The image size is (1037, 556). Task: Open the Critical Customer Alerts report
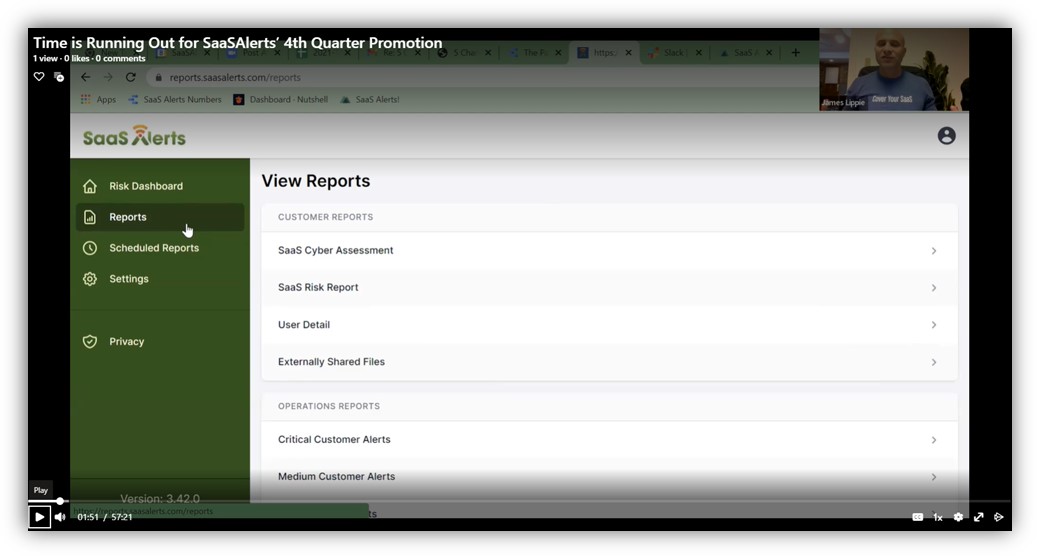pos(609,440)
